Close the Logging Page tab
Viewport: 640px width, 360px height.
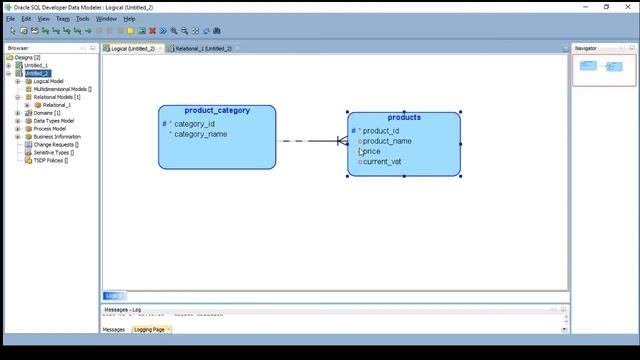169,329
